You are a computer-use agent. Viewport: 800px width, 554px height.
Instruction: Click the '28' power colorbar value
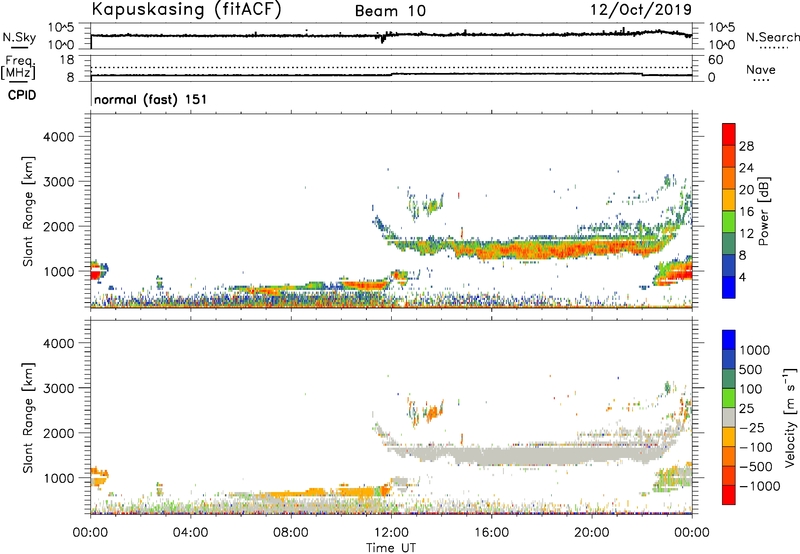click(x=746, y=146)
